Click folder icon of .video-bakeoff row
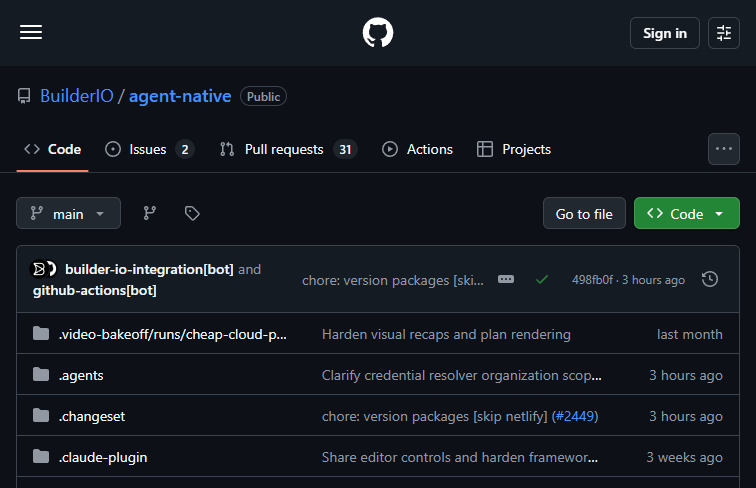This screenshot has height=488, width=756. coord(41,334)
